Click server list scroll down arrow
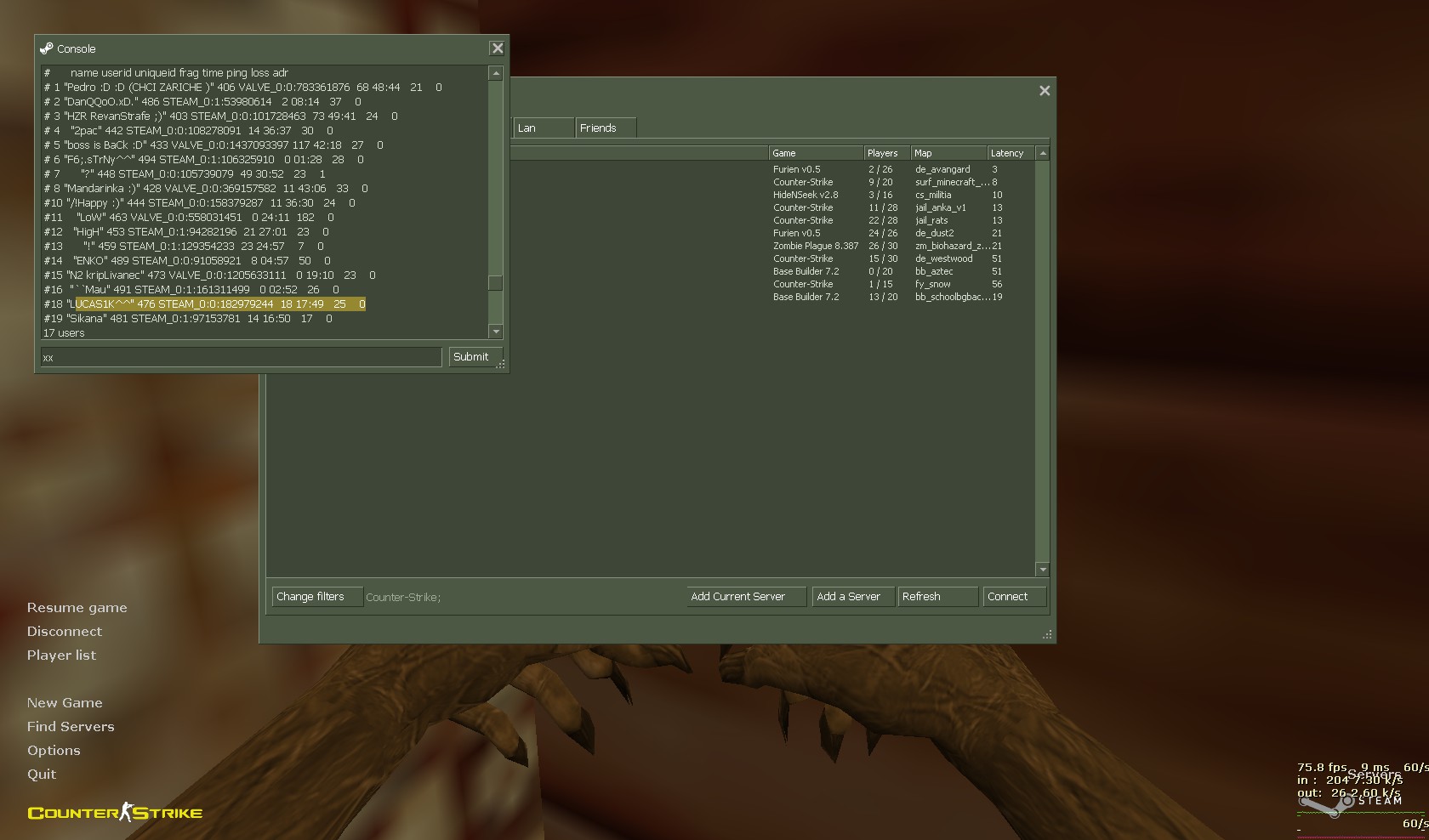The image size is (1429, 840). click(x=1043, y=569)
